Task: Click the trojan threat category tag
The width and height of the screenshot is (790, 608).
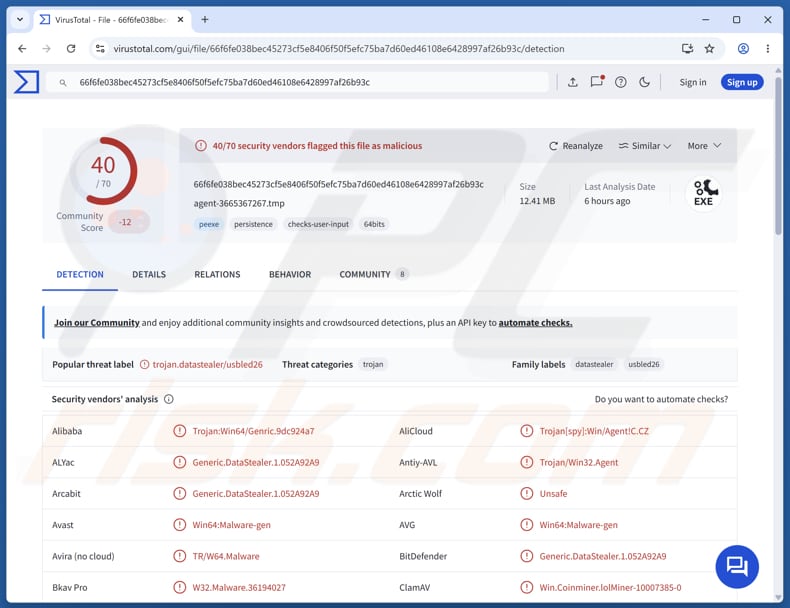Action: point(373,364)
